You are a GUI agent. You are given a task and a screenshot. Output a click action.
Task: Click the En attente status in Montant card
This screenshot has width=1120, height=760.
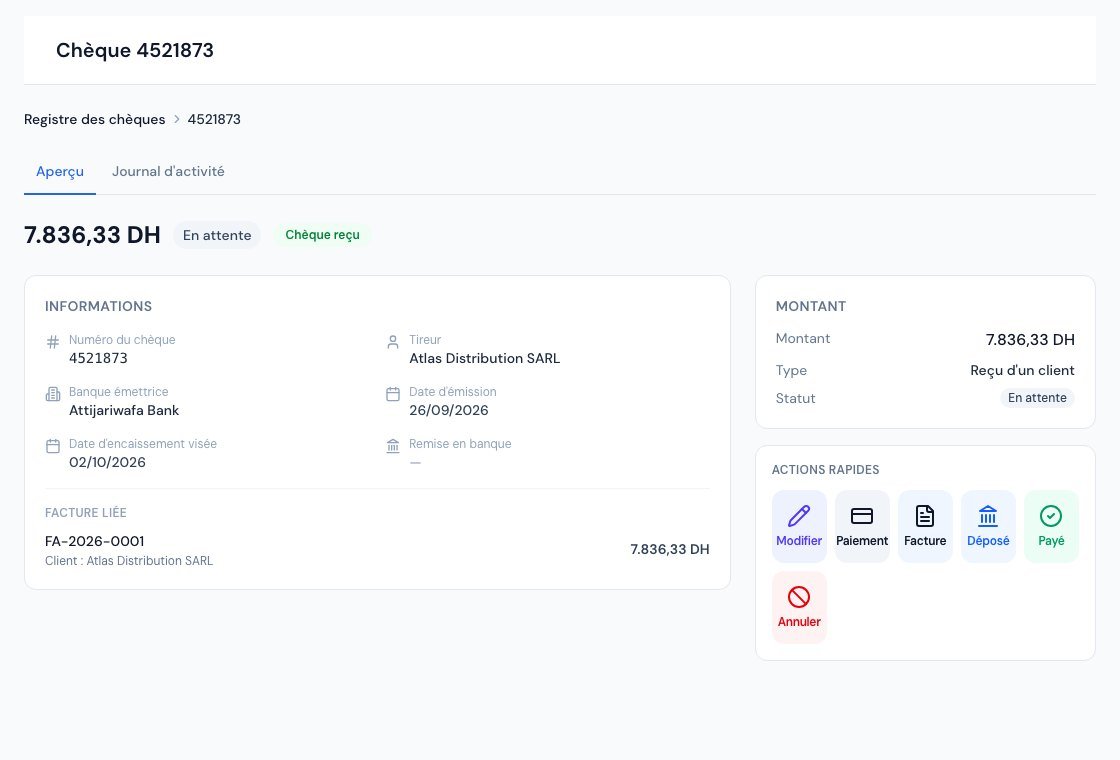click(x=1037, y=398)
